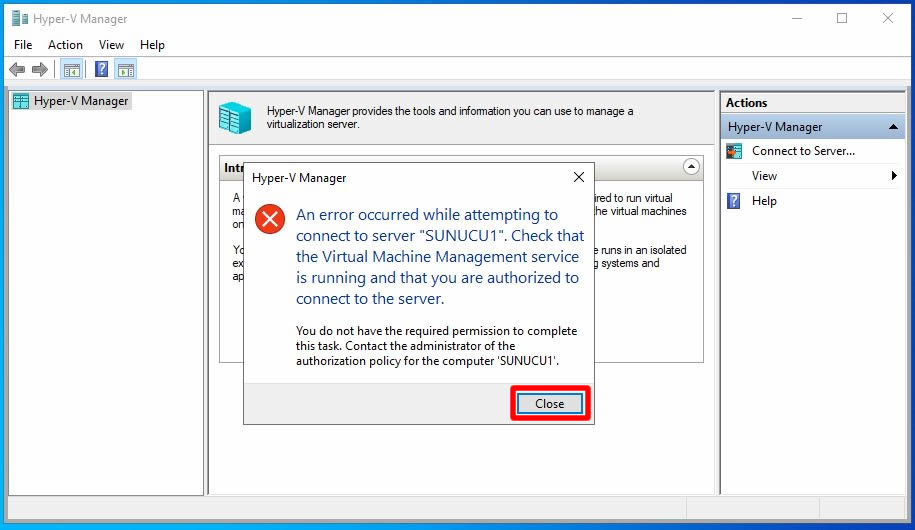Click the Hyper-V Manager title bar icon
Viewport: 915px width, 530px height.
[20, 19]
